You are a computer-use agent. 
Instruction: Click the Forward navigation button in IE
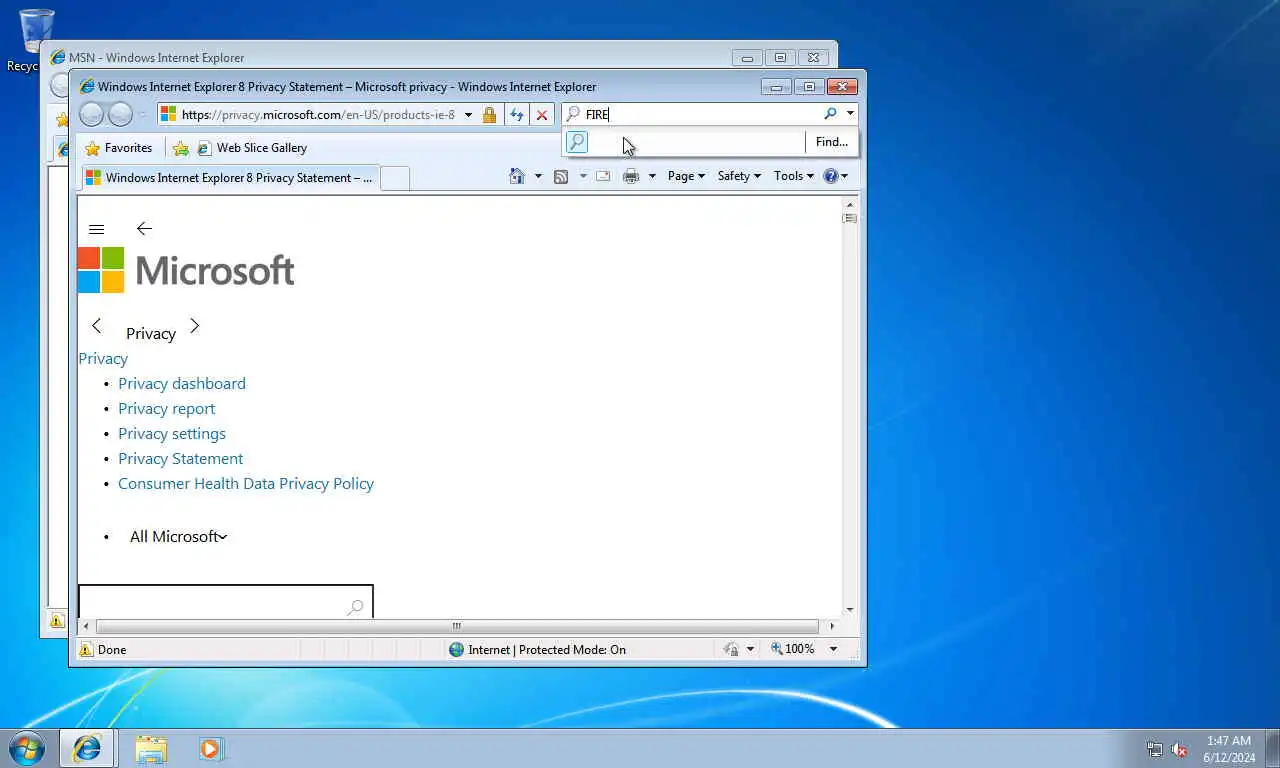click(120, 115)
